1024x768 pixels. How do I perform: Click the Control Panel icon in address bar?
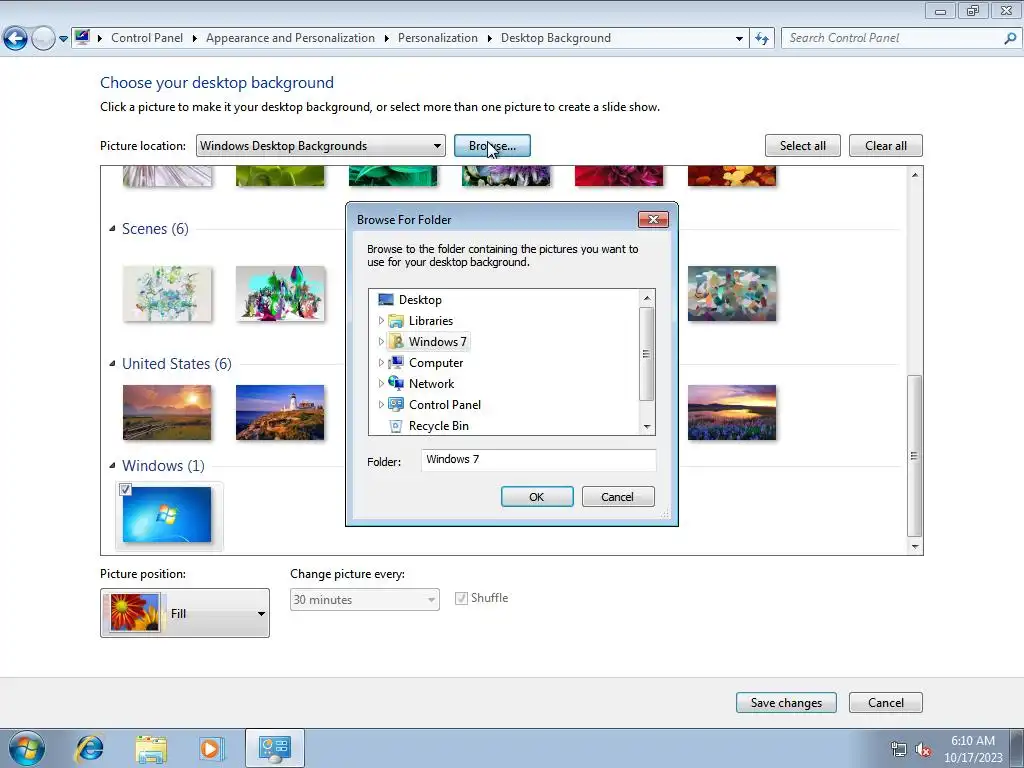tap(82, 37)
